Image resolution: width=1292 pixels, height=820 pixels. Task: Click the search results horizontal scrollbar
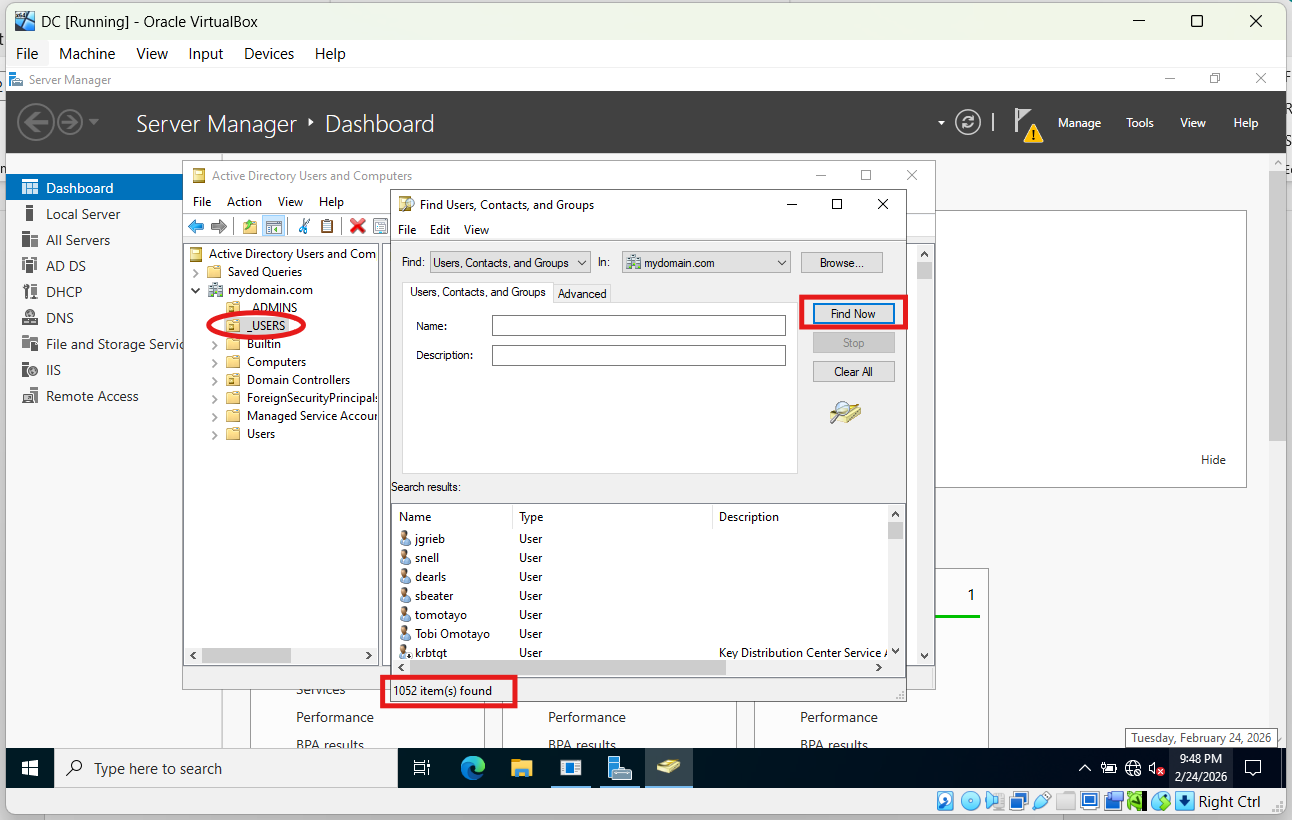pyautogui.click(x=640, y=667)
